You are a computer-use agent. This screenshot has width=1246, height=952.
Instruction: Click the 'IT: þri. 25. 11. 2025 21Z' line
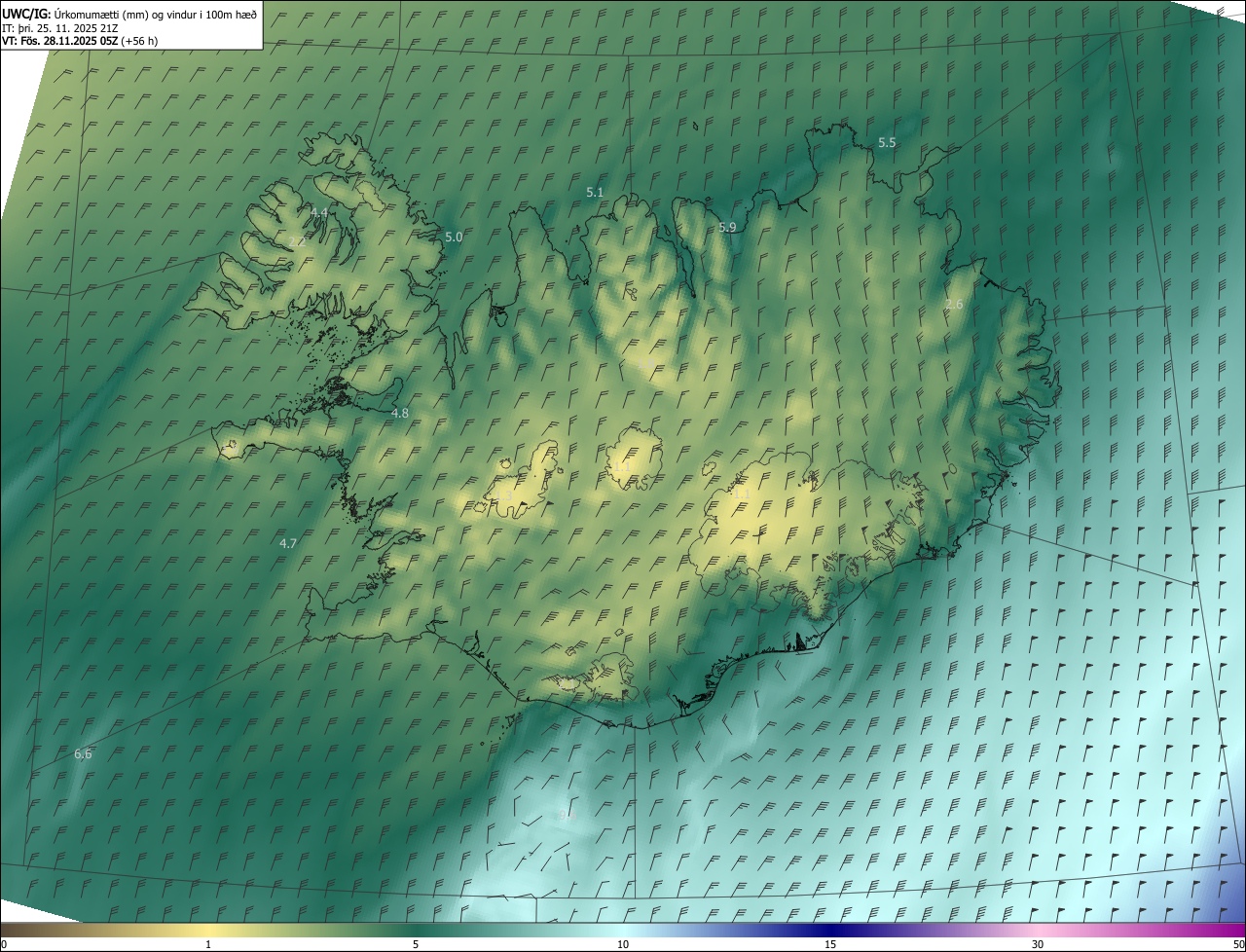point(60,28)
